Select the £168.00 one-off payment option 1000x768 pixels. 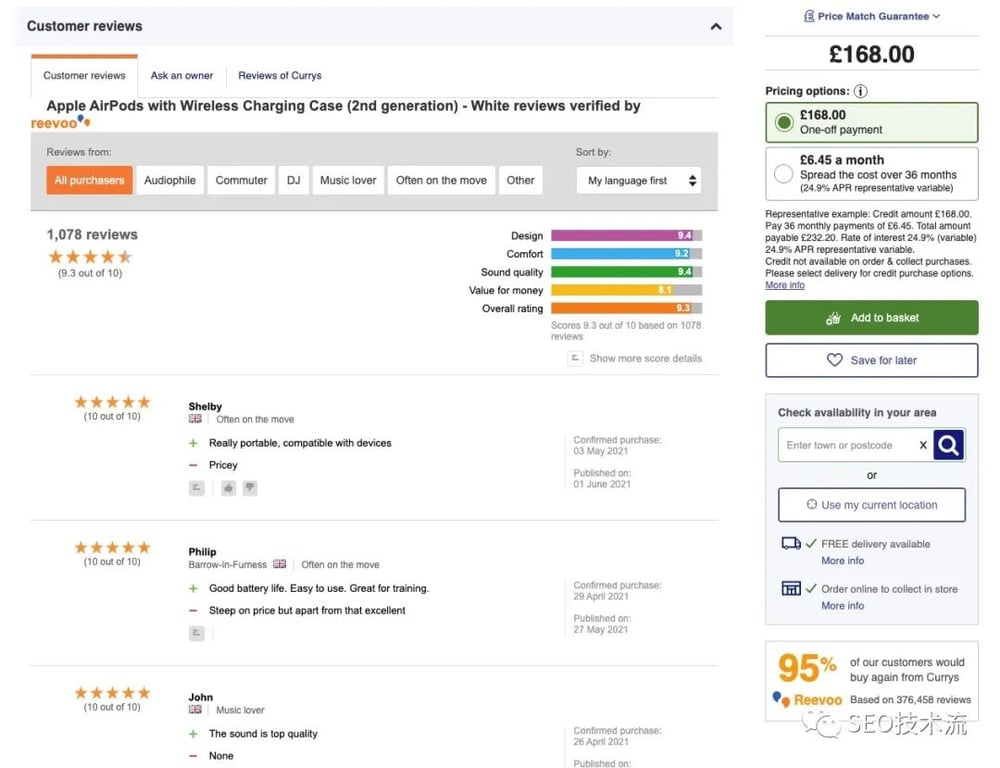[x=784, y=123]
